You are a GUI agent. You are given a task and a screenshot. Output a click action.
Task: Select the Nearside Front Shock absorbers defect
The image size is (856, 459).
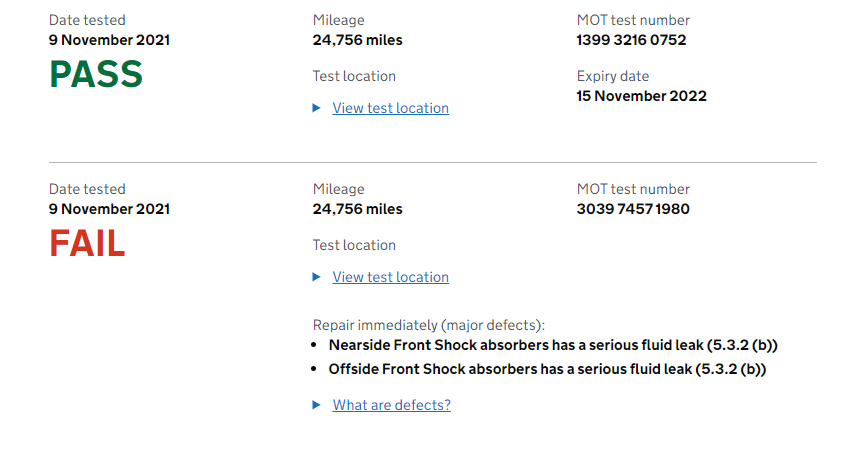pos(553,345)
